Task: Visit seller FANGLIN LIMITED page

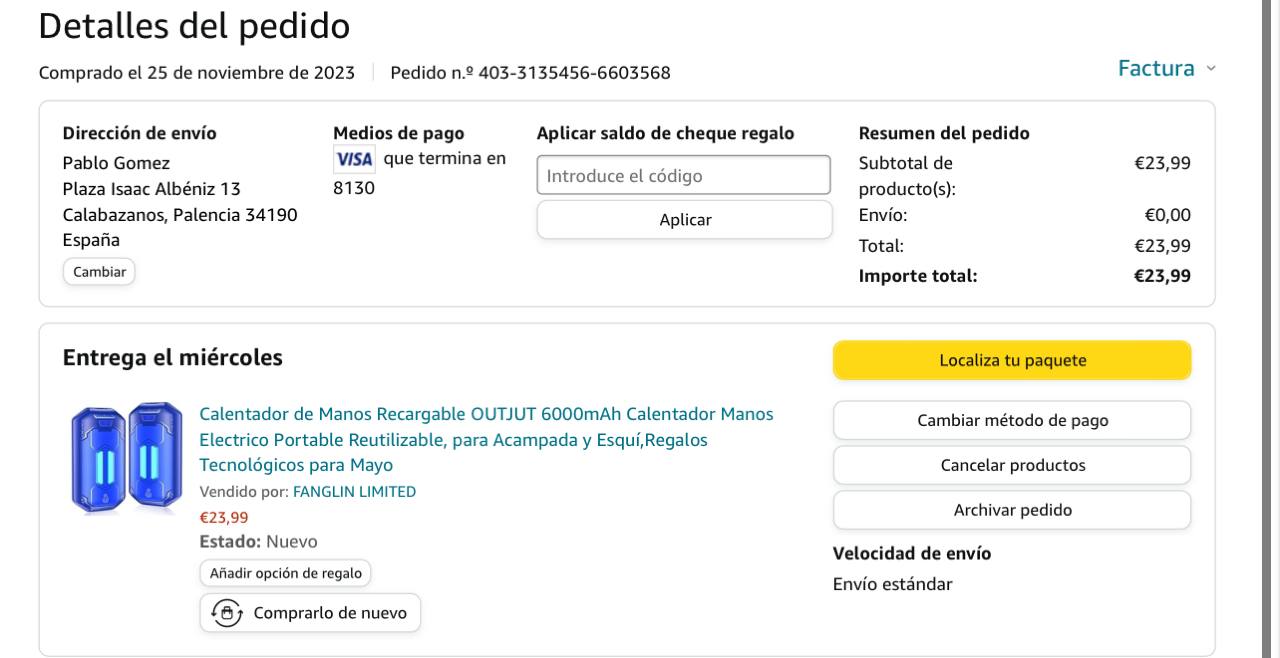Action: pyautogui.click(x=354, y=491)
